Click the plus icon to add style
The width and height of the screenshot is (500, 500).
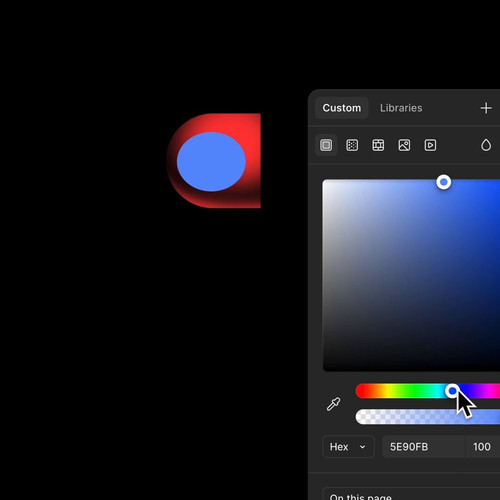[x=486, y=108]
